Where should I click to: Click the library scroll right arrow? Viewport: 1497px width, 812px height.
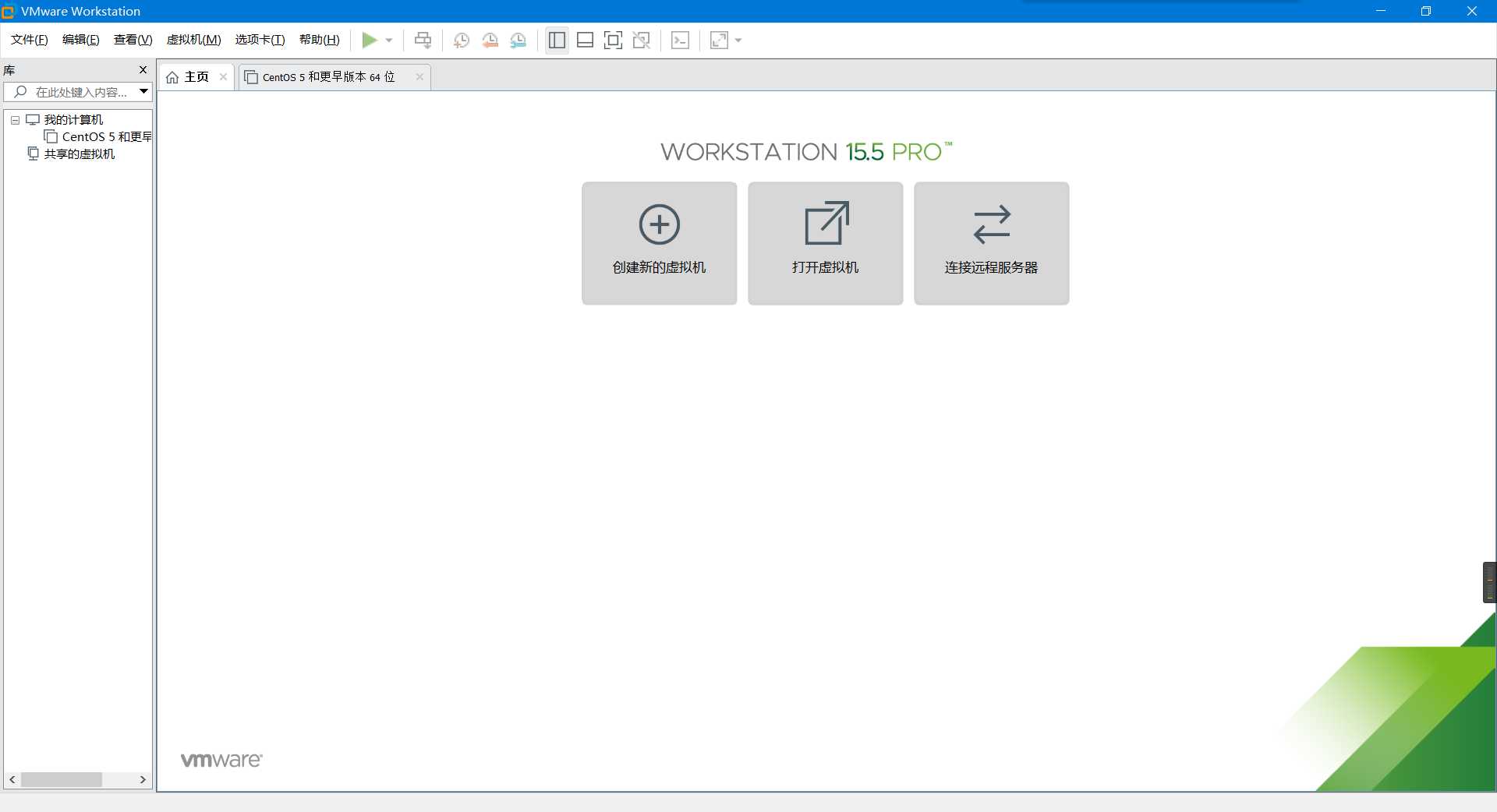pos(143,779)
